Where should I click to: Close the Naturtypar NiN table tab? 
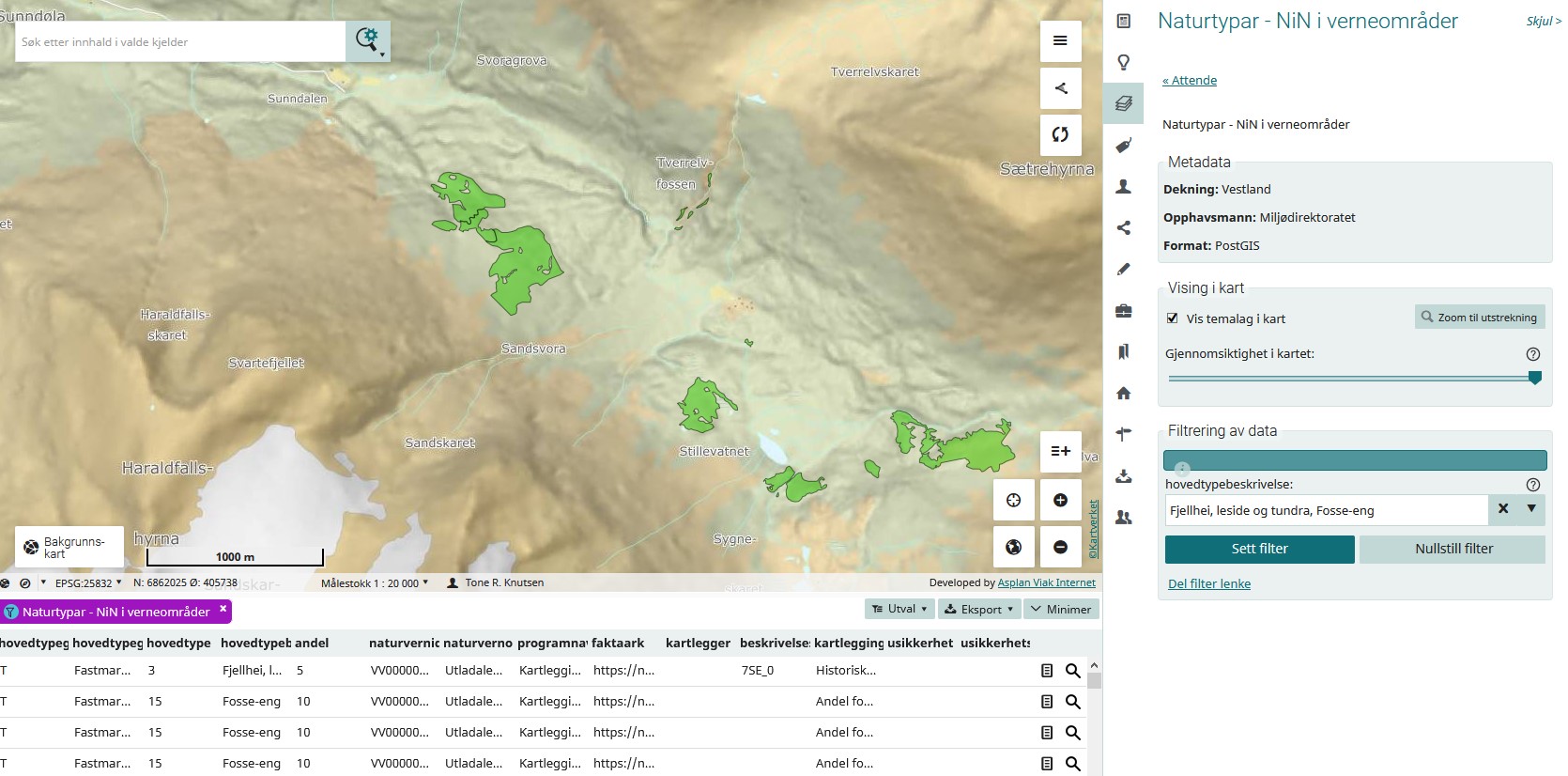click(223, 609)
